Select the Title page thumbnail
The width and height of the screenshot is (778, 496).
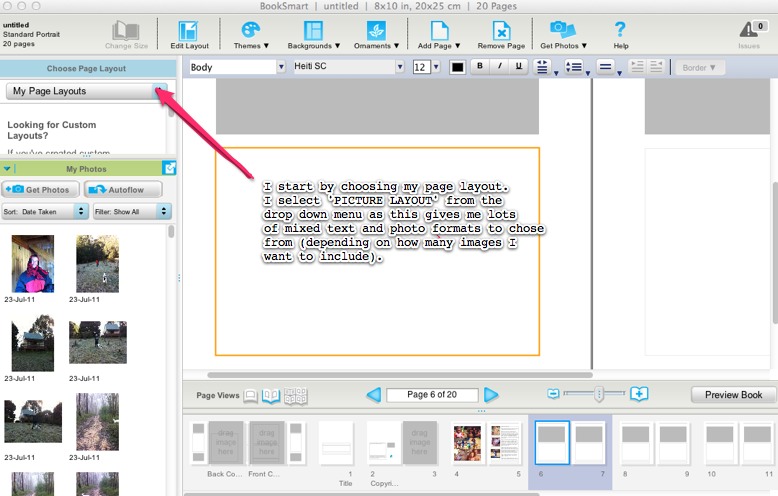[x=336, y=443]
